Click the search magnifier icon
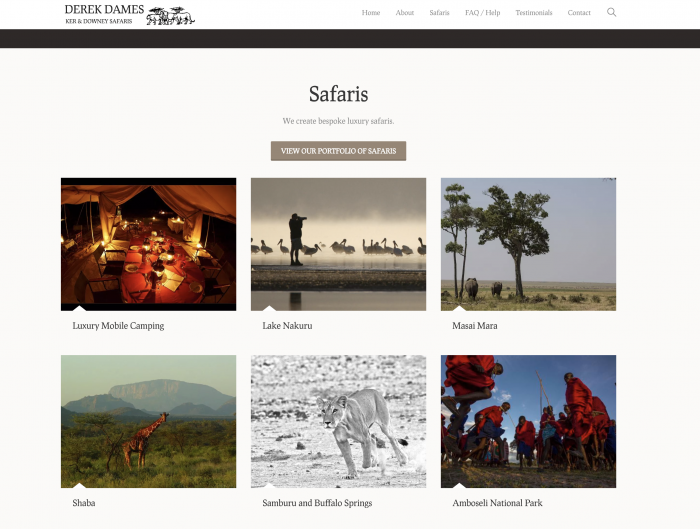The height and width of the screenshot is (529, 700). click(611, 12)
